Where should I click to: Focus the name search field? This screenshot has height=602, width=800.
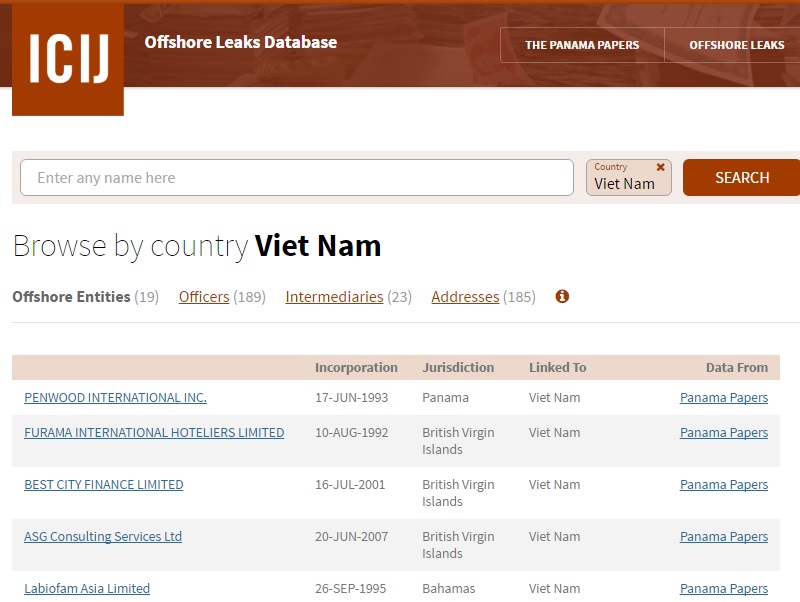(297, 178)
